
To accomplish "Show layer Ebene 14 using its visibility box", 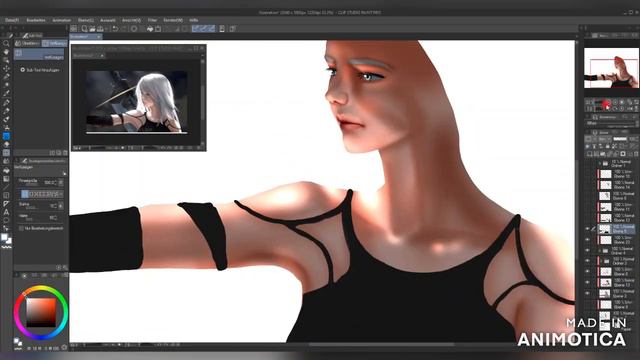I will [x=587, y=185].
